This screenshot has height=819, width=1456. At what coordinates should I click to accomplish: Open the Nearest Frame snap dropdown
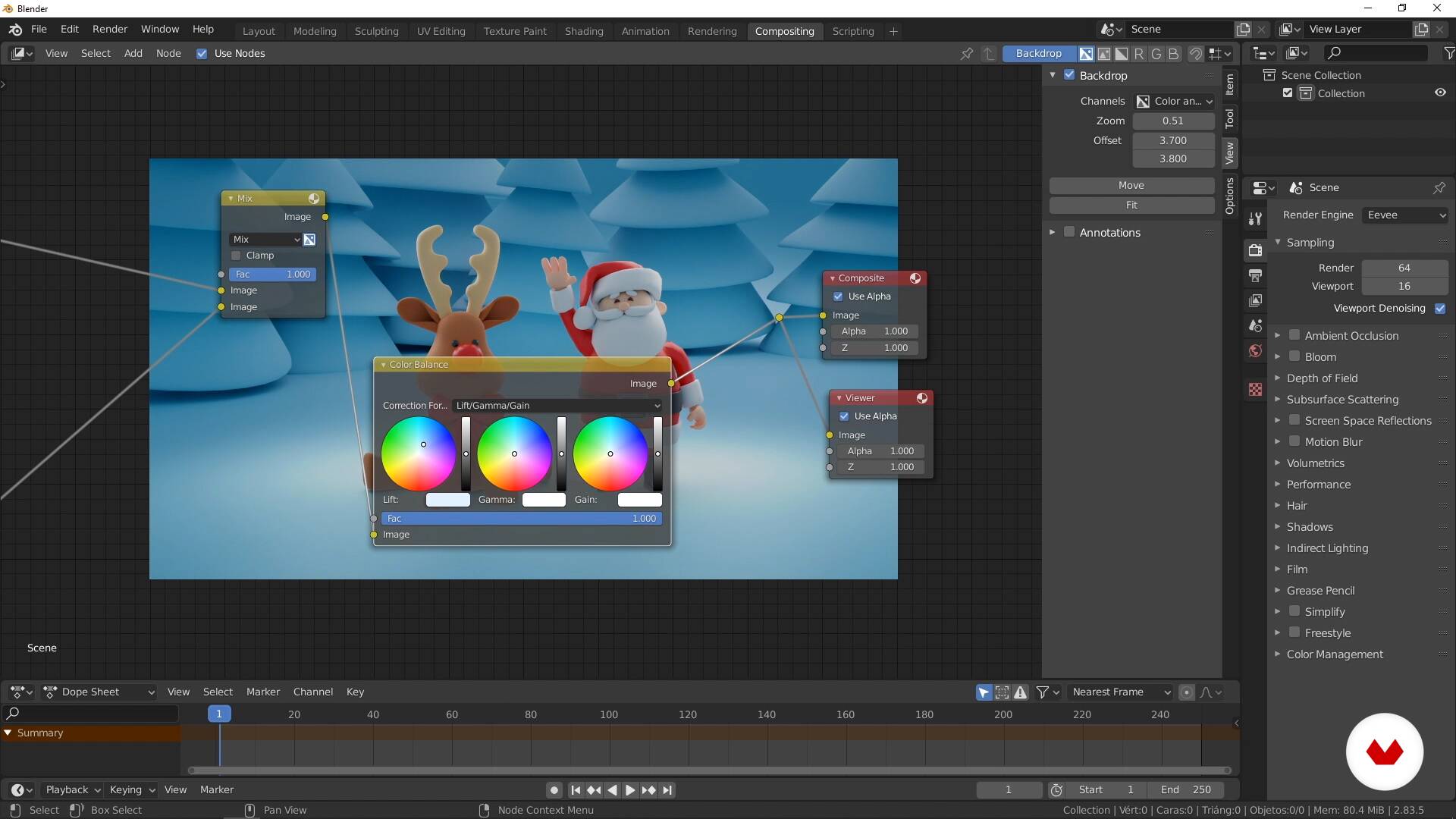click(x=1120, y=692)
